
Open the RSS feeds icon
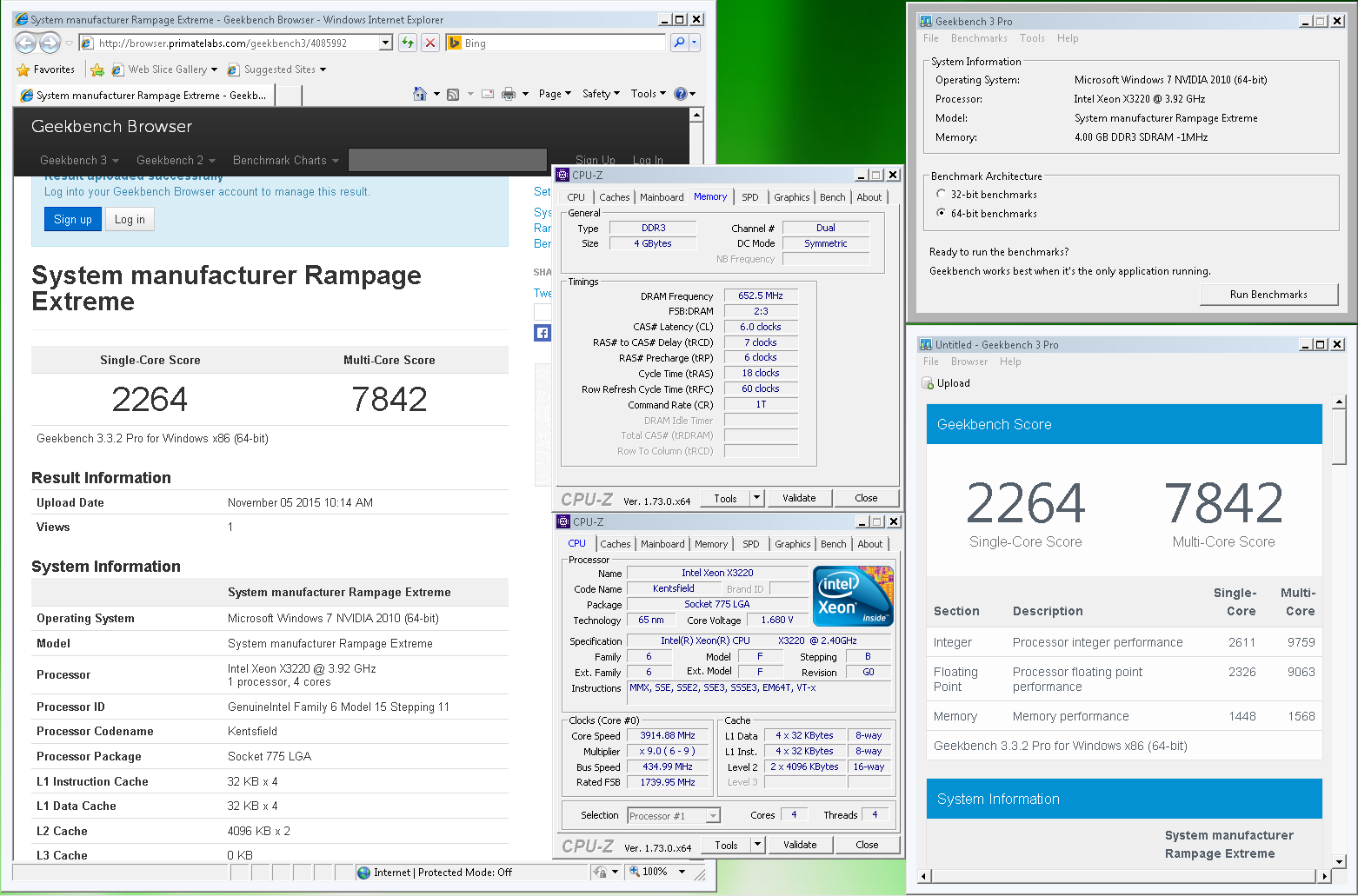click(x=453, y=94)
